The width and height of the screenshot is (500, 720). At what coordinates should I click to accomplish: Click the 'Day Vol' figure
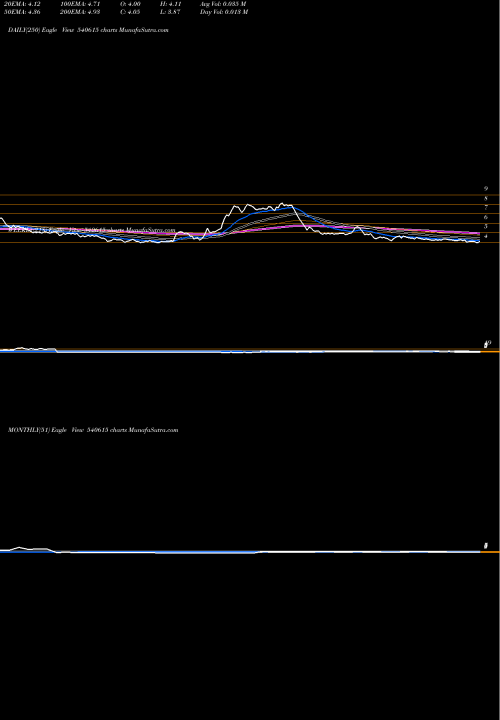pos(224,12)
